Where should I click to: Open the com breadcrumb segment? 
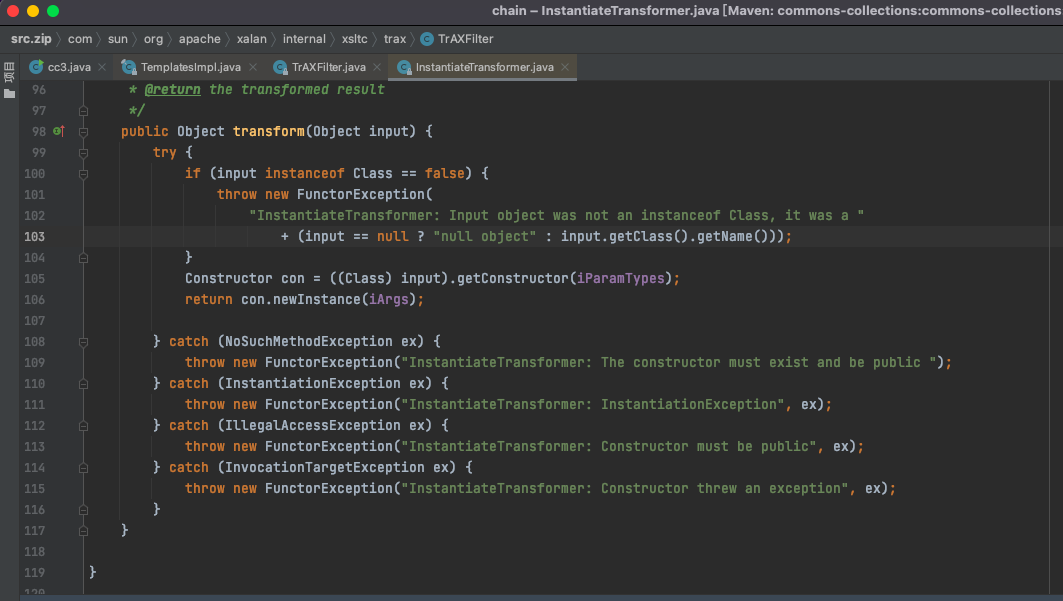click(80, 39)
